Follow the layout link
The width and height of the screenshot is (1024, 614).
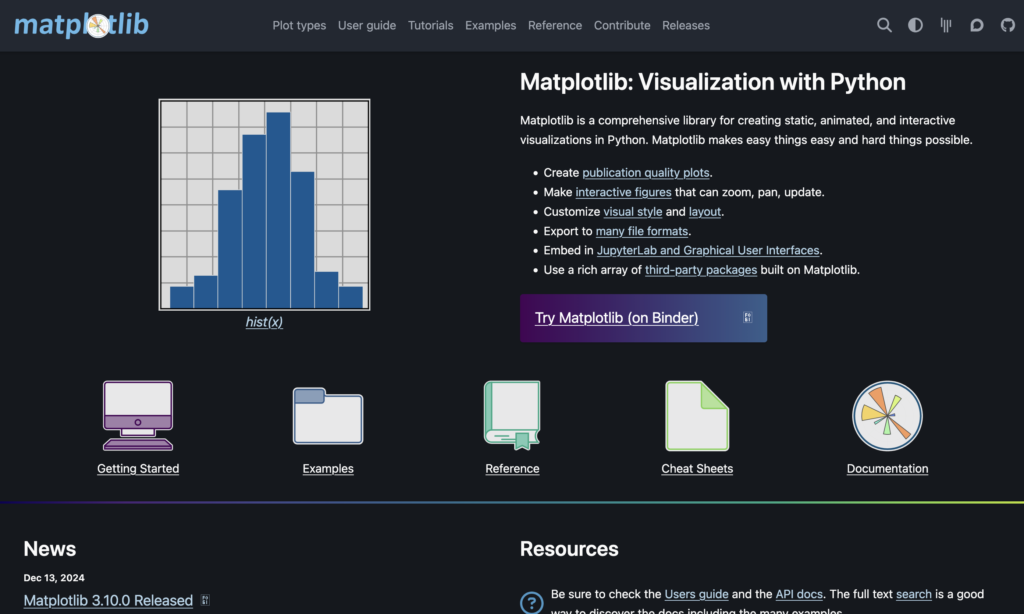pos(705,212)
